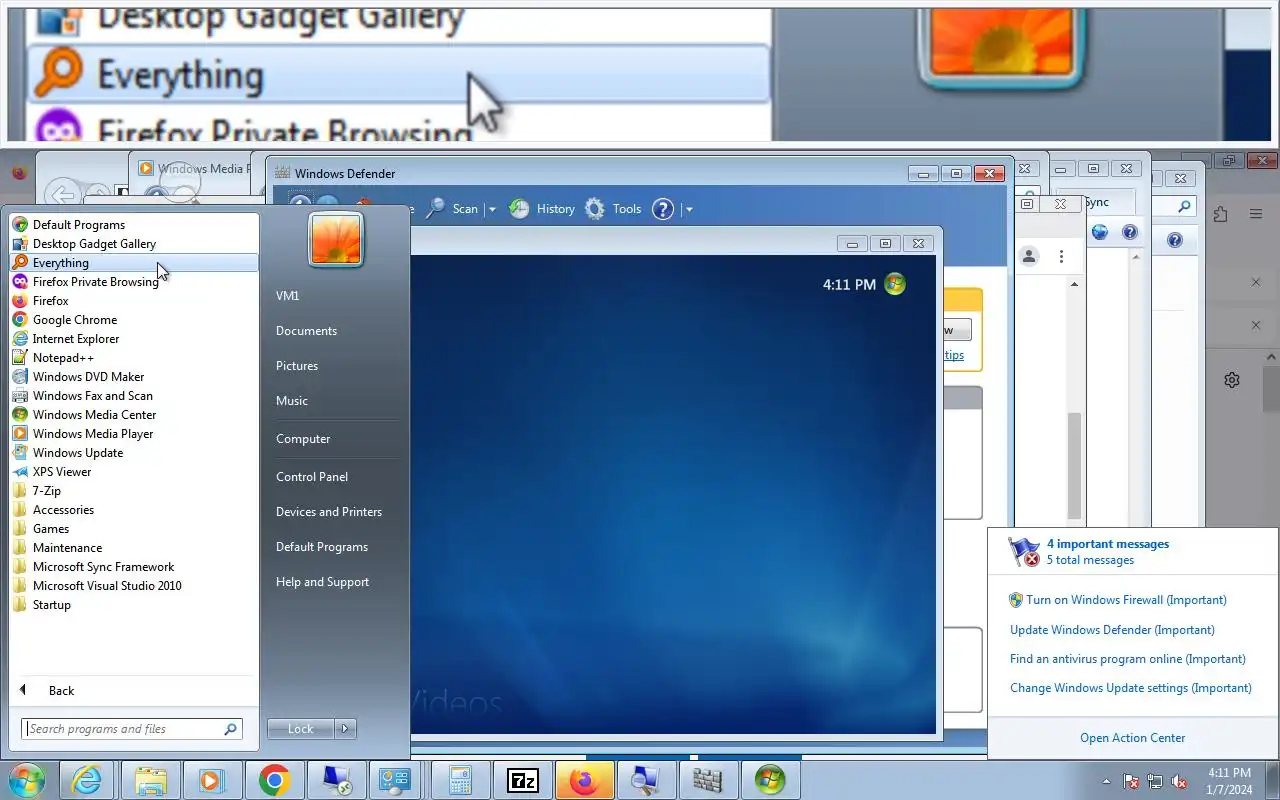The image size is (1280, 800).
Task: Click the Lock button
Action: pyautogui.click(x=301, y=729)
